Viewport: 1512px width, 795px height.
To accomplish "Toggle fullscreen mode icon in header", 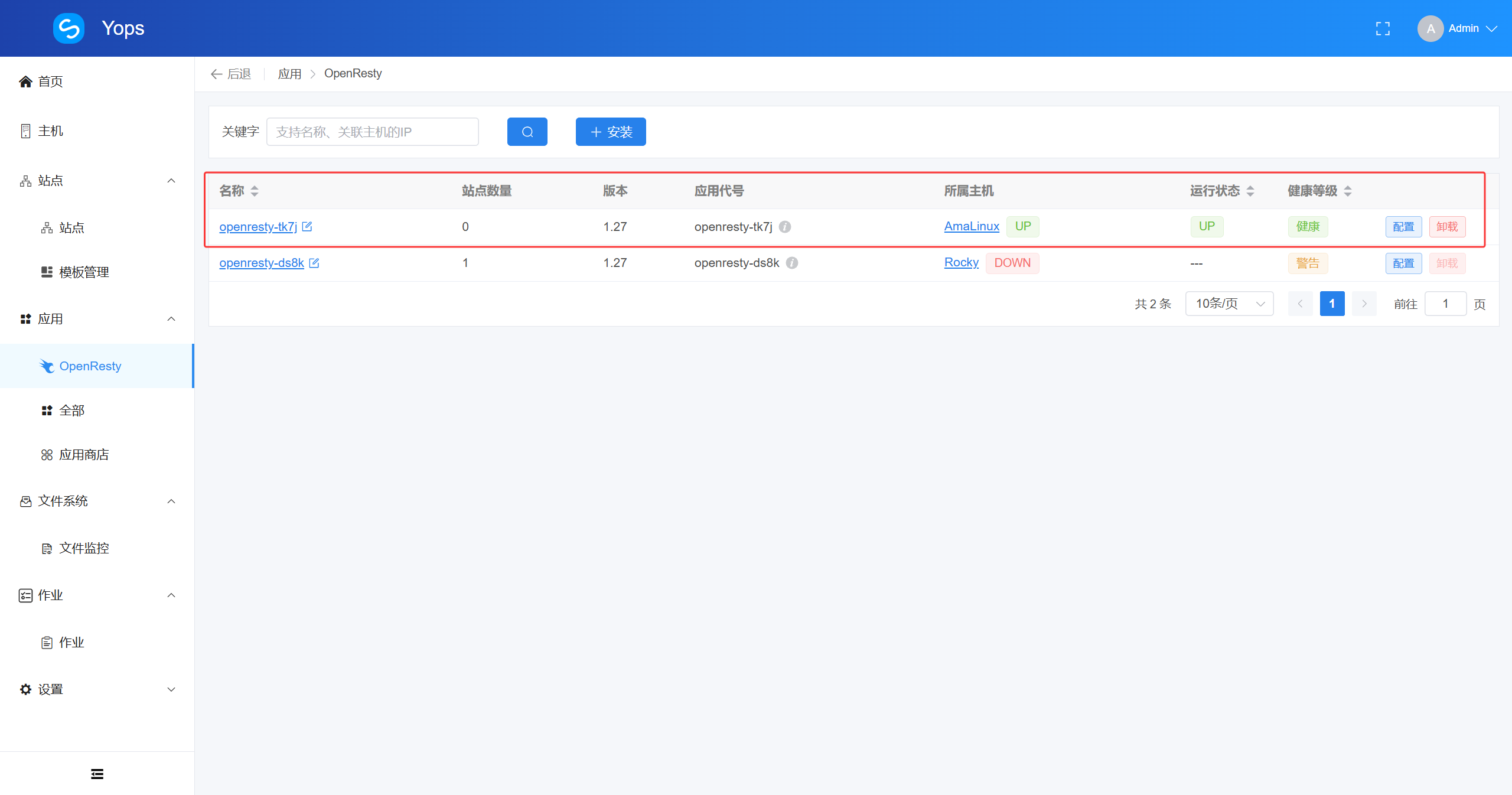I will pos(1383,28).
